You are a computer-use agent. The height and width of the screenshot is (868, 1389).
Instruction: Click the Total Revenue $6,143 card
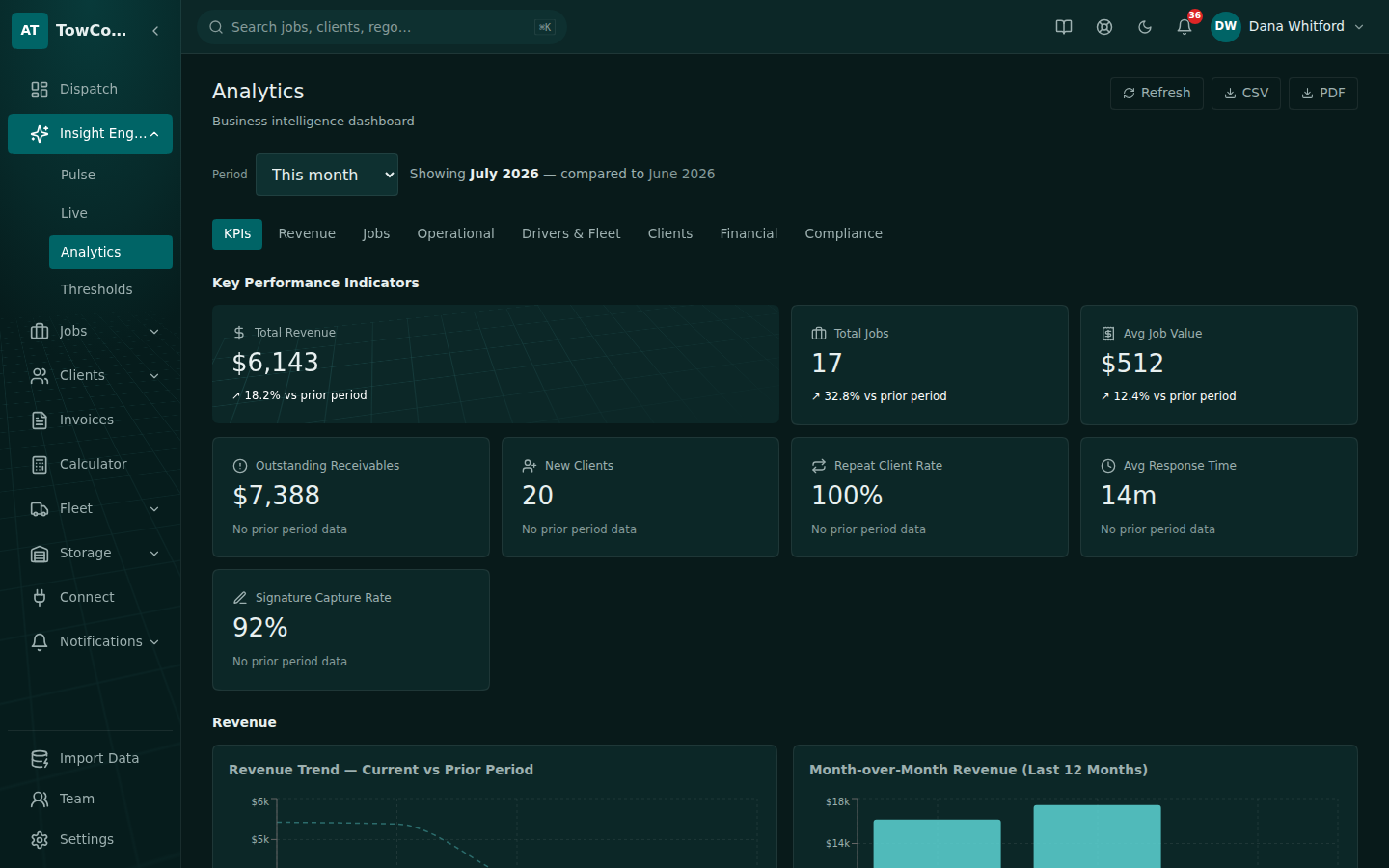tap(496, 365)
